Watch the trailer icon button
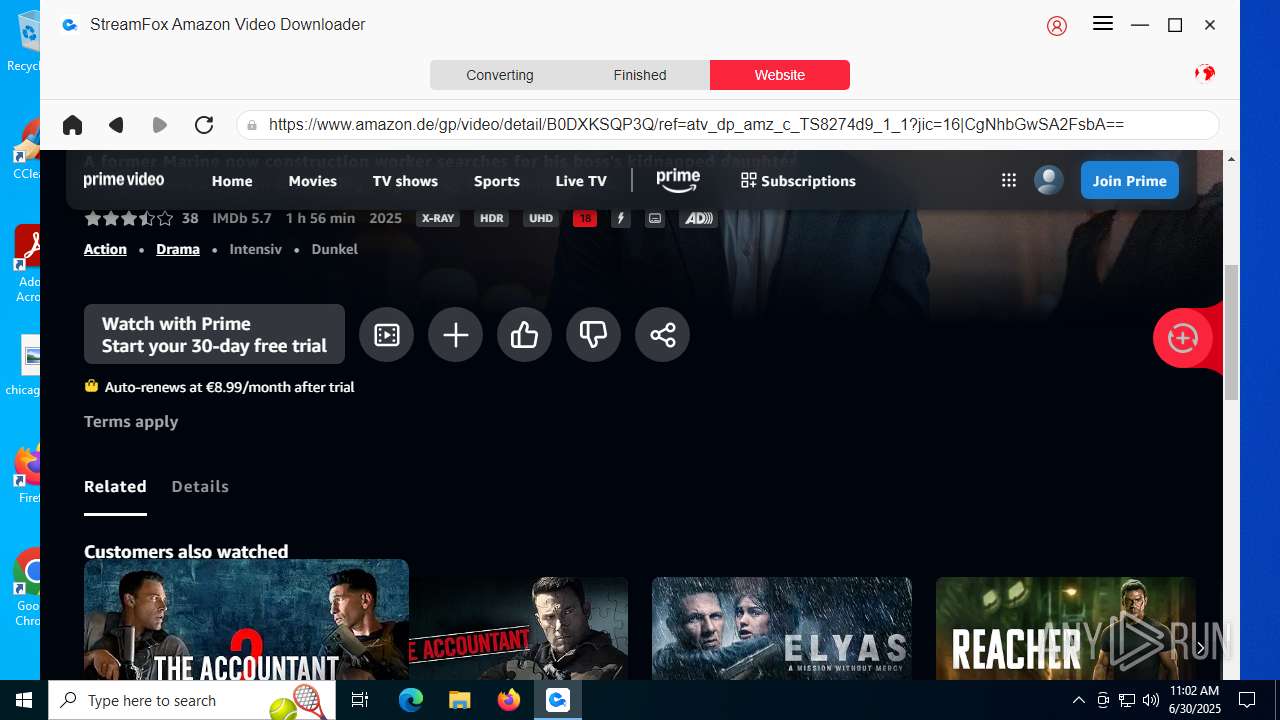Viewport: 1280px width, 720px height. pyautogui.click(x=386, y=334)
